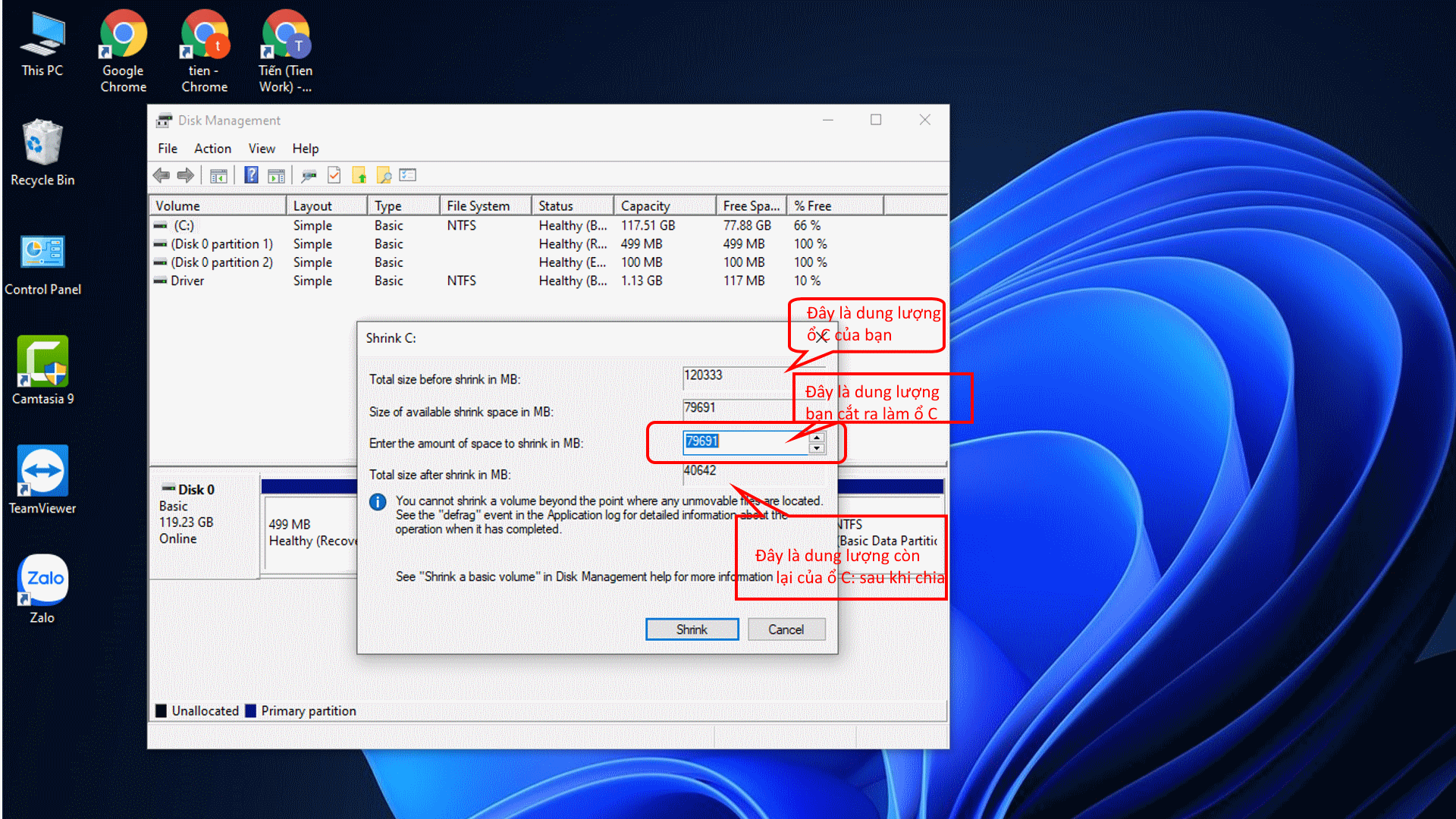Select the Driver volume row
The height and width of the screenshot is (819, 1456).
tap(188, 281)
